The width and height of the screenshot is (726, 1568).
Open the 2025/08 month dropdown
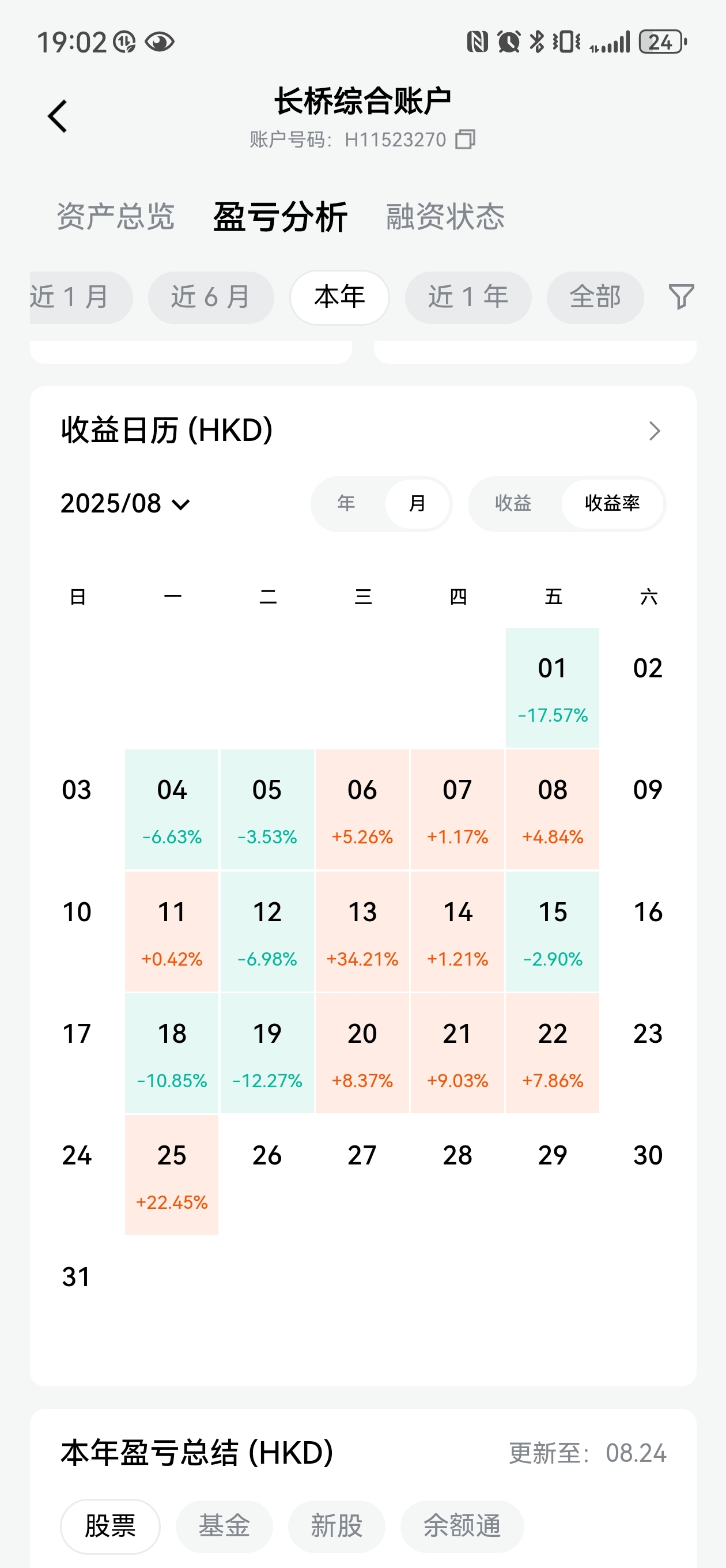click(126, 504)
